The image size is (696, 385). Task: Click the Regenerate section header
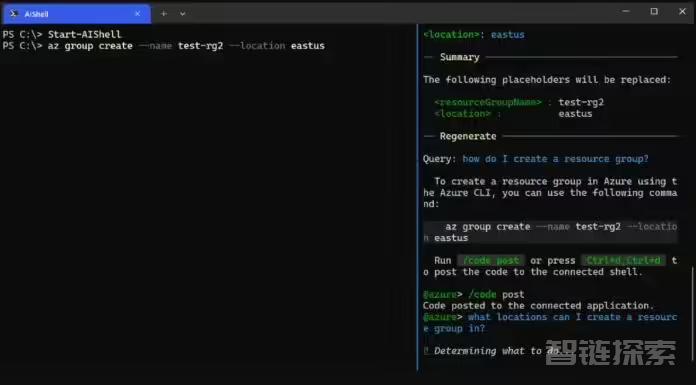point(468,136)
